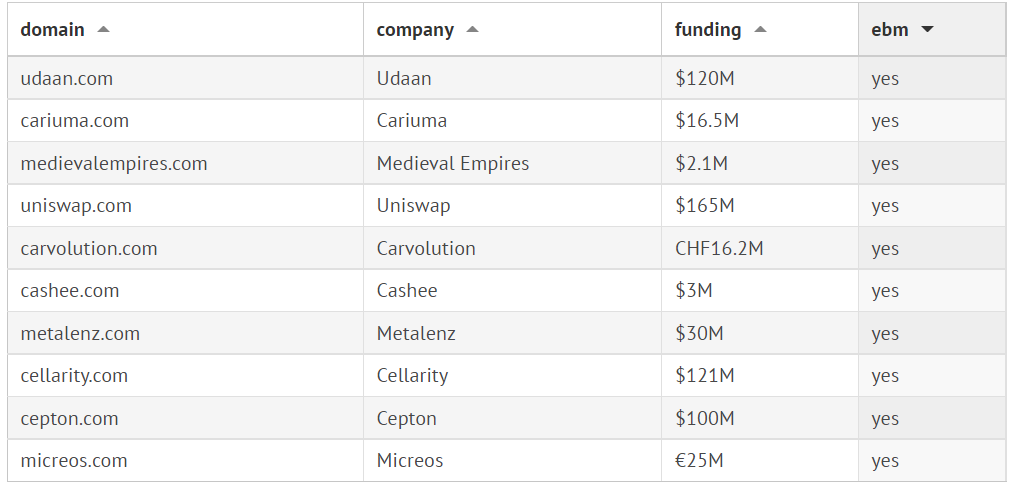This screenshot has width=1018, height=487.
Task: Click the ebm column header label
Action: (890, 30)
